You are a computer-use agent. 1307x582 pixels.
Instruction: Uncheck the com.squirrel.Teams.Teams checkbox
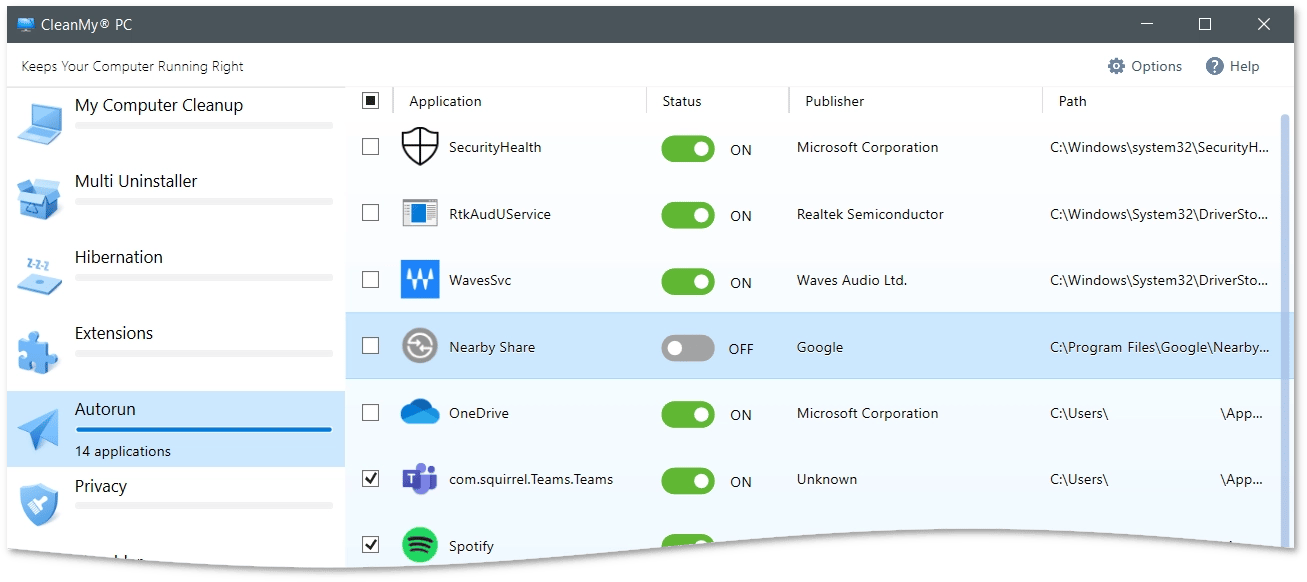tap(371, 479)
